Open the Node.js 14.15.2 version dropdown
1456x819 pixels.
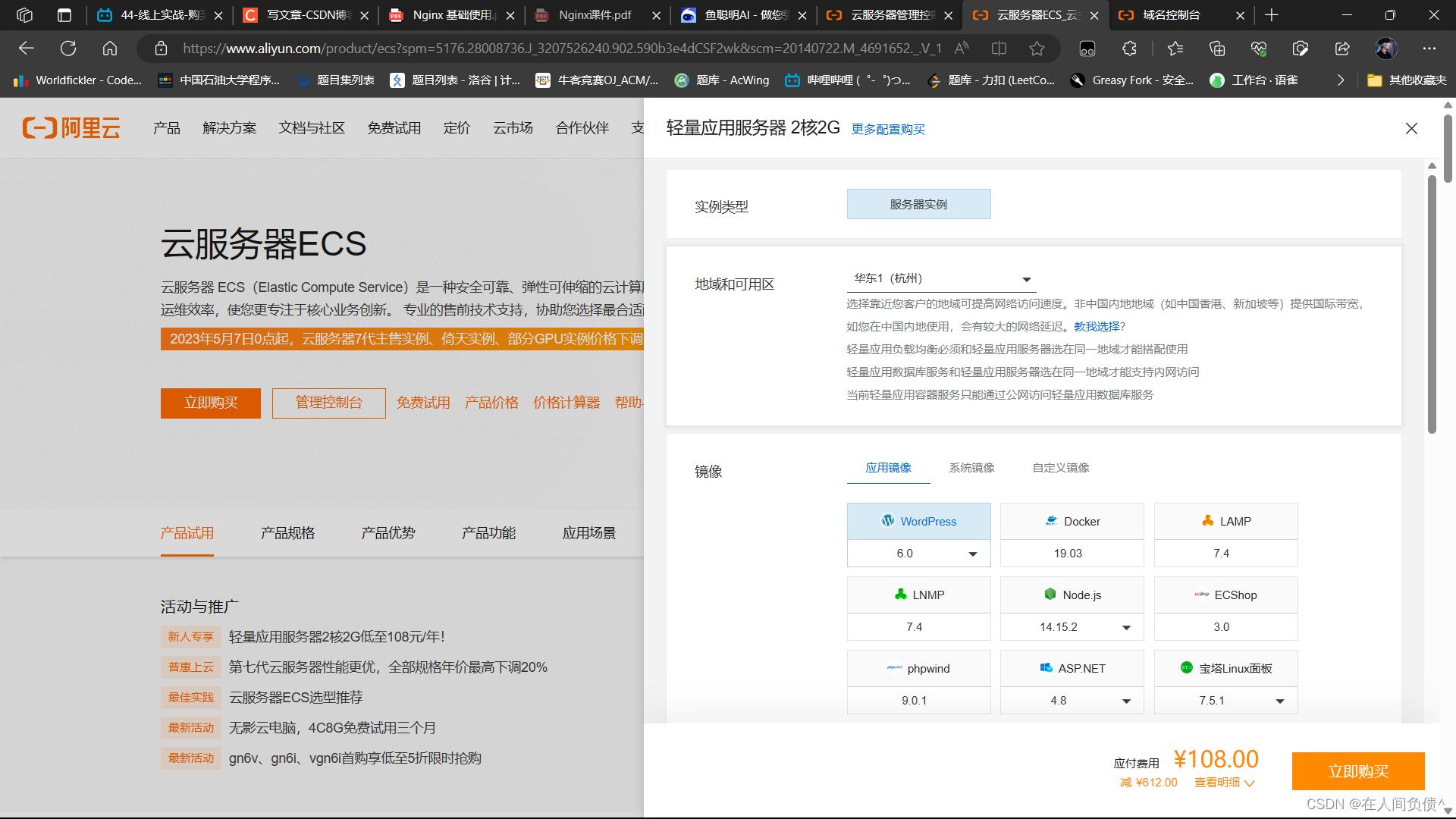(1072, 627)
